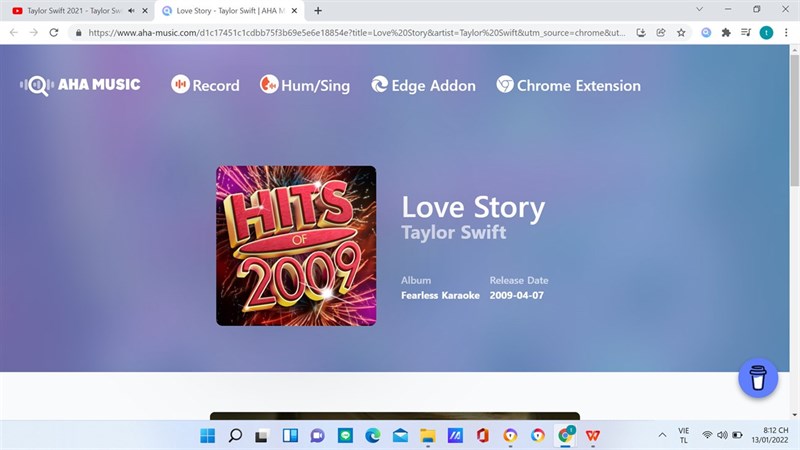This screenshot has width=800, height=450.
Task: Go back to the previous page
Action: 14,33
